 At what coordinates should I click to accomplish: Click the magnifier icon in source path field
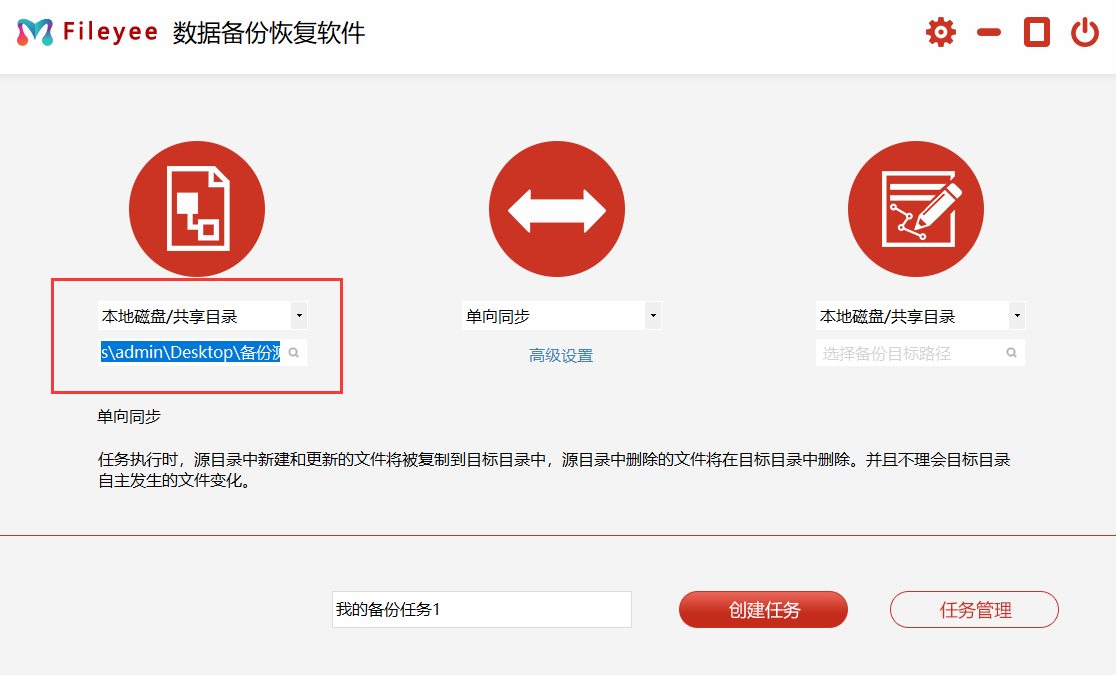coord(294,353)
